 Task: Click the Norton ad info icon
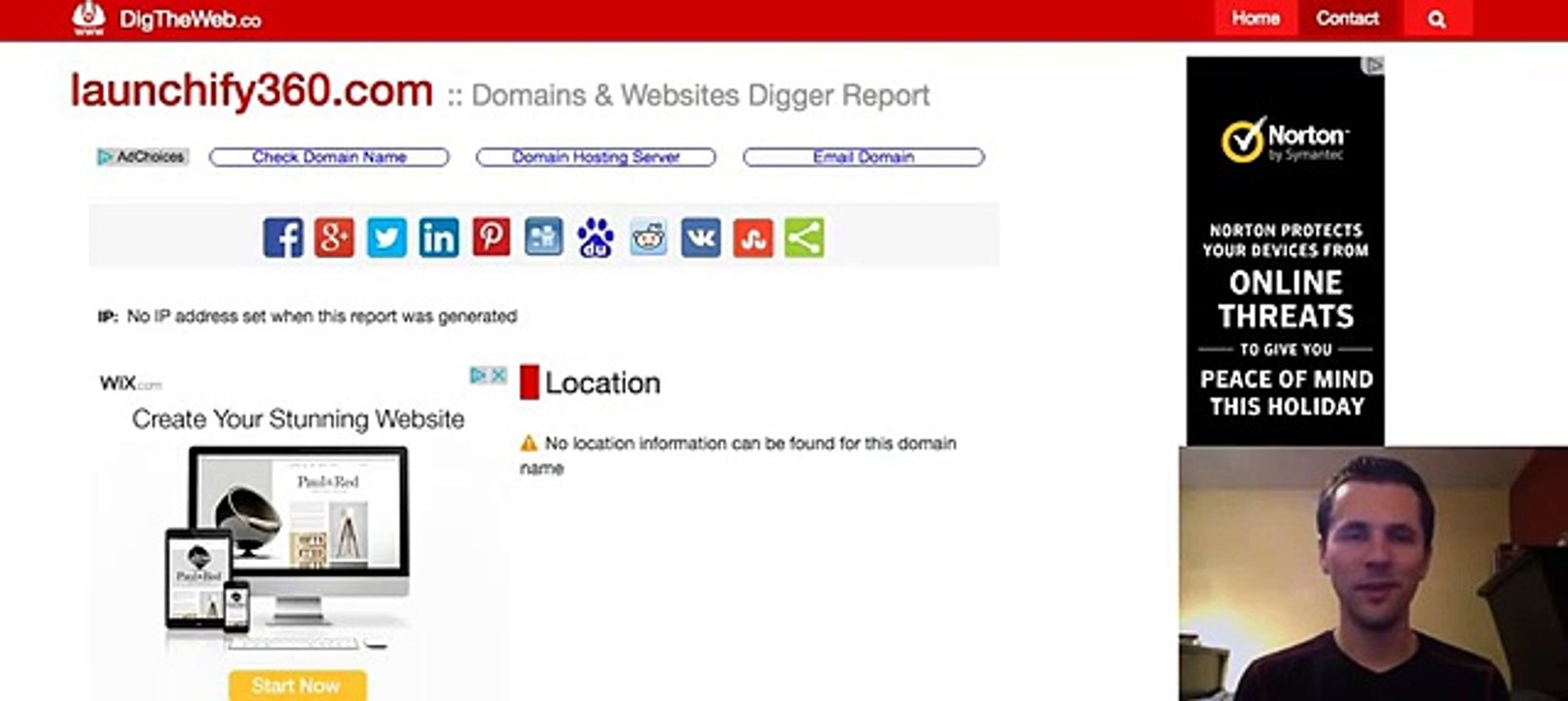coord(1374,65)
